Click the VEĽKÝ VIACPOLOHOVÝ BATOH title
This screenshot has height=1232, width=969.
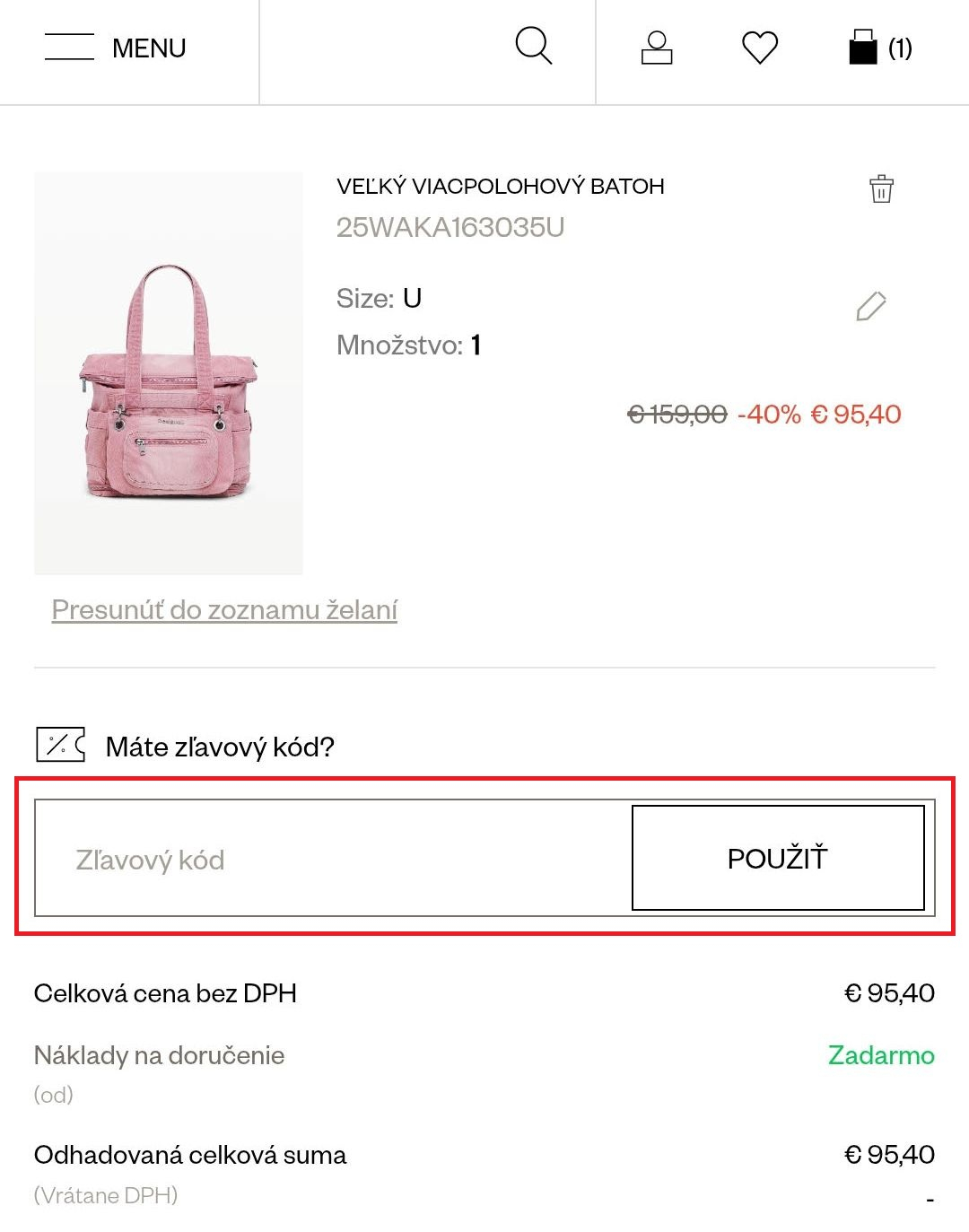tap(500, 186)
